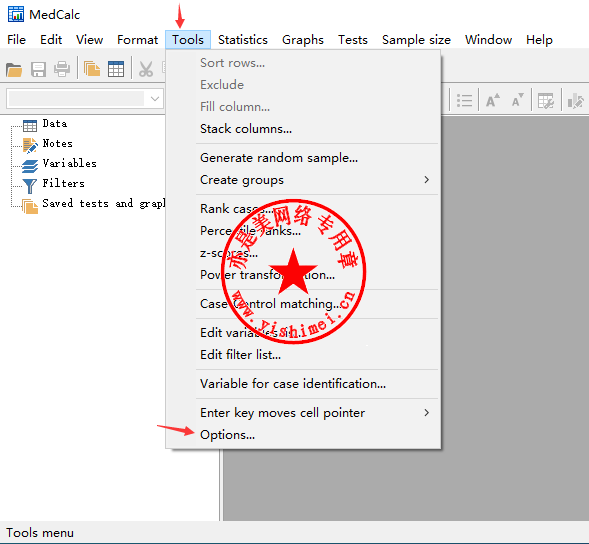
Task: Click the spreadsheet grid icon in toolbar
Action: pyautogui.click(x=116, y=69)
